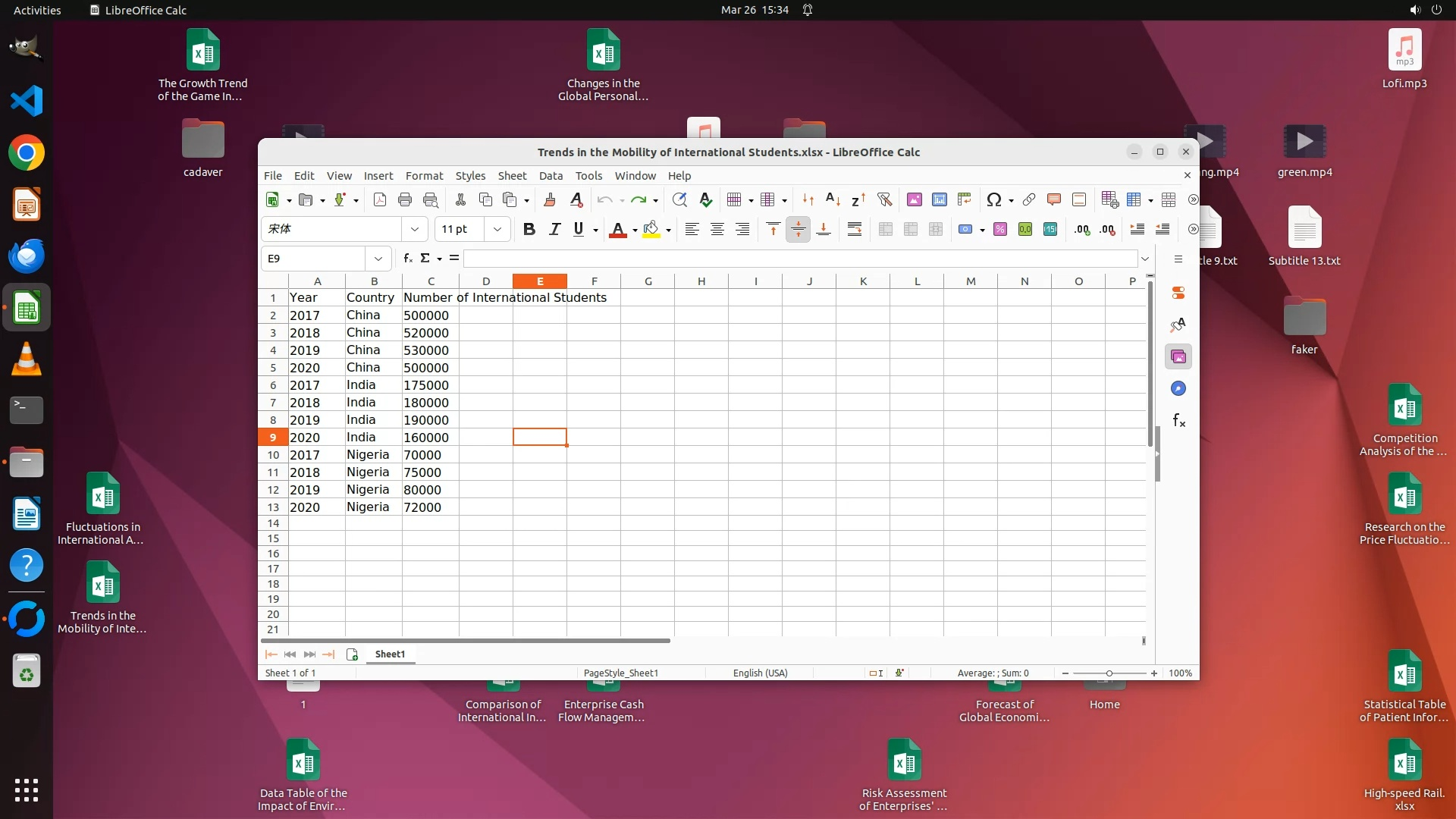
Task: Toggle Italic text formatting
Action: (x=554, y=229)
